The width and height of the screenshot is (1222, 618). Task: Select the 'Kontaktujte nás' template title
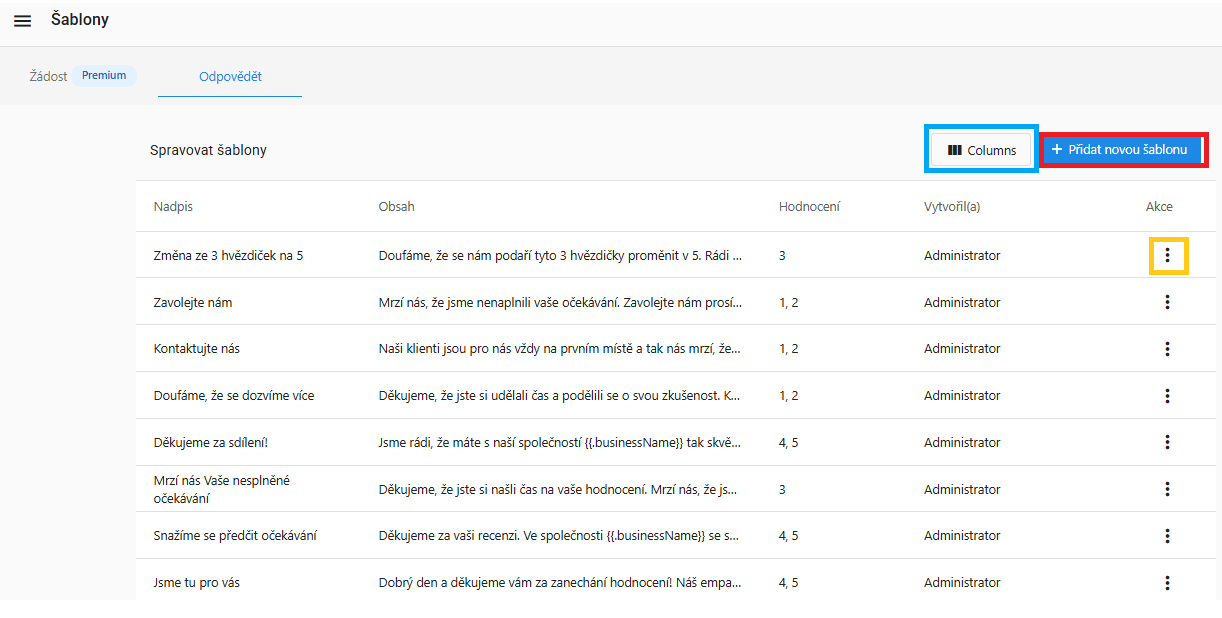click(197, 349)
